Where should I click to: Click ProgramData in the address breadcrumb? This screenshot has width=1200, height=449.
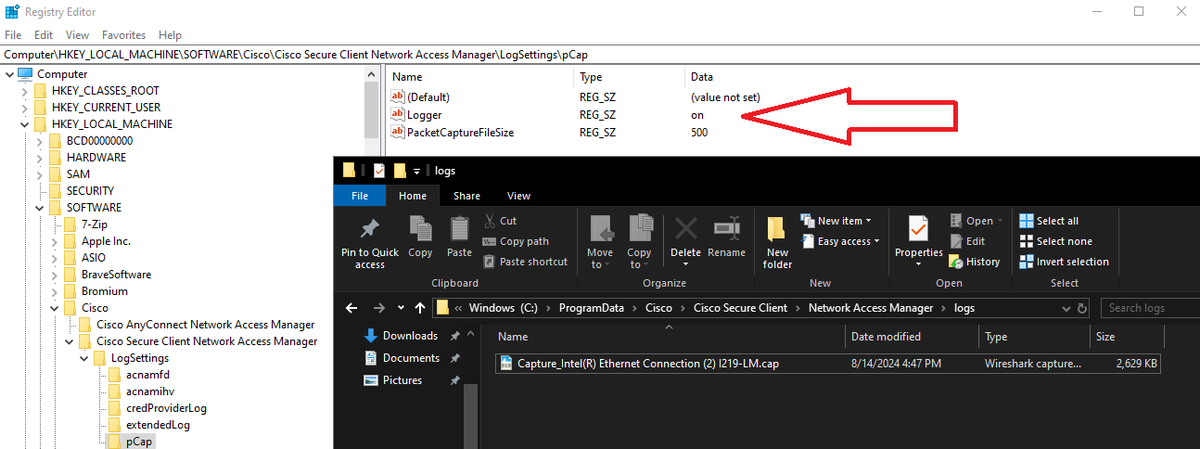[x=591, y=308]
